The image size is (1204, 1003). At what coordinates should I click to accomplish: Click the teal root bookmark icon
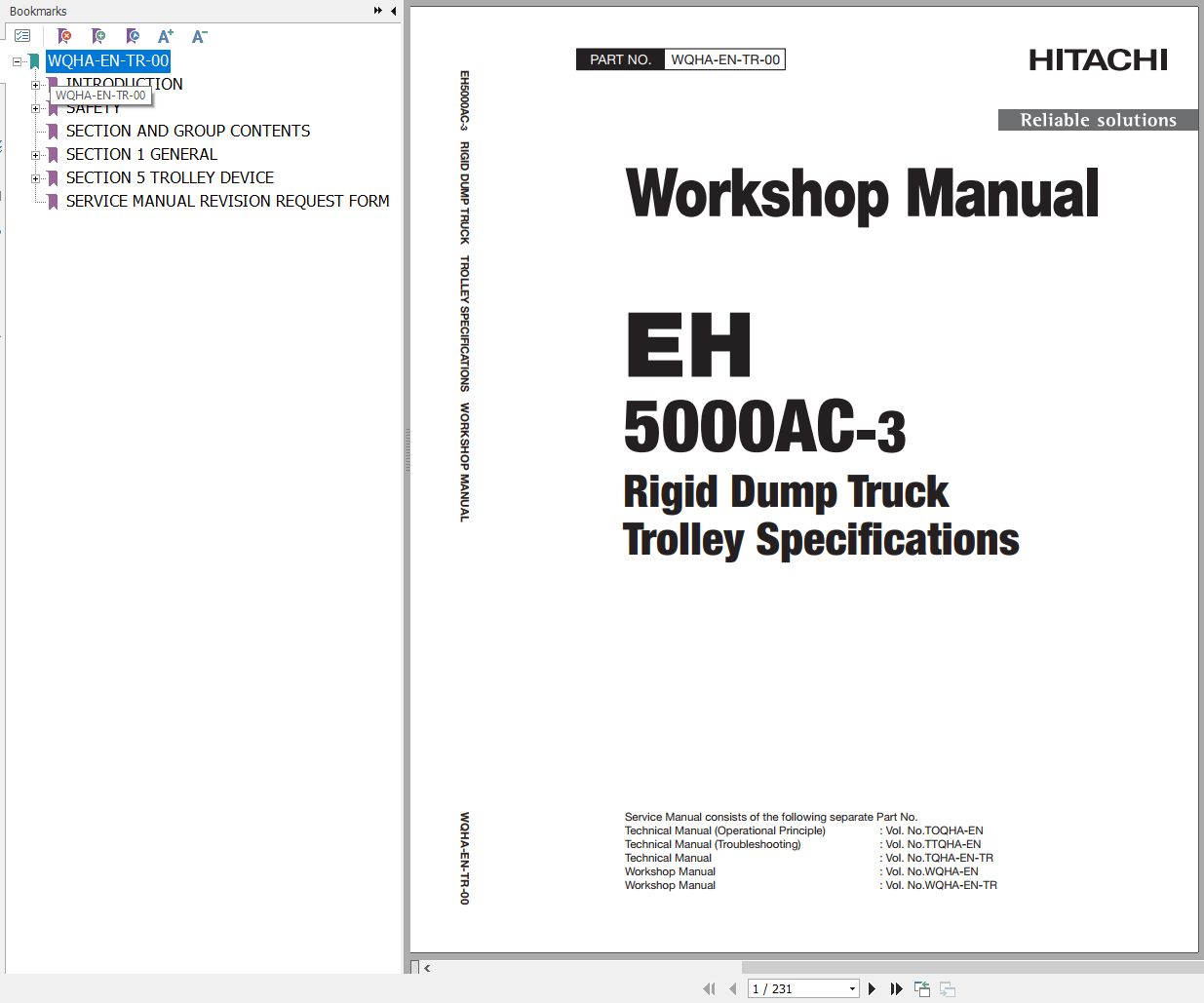coord(34,61)
